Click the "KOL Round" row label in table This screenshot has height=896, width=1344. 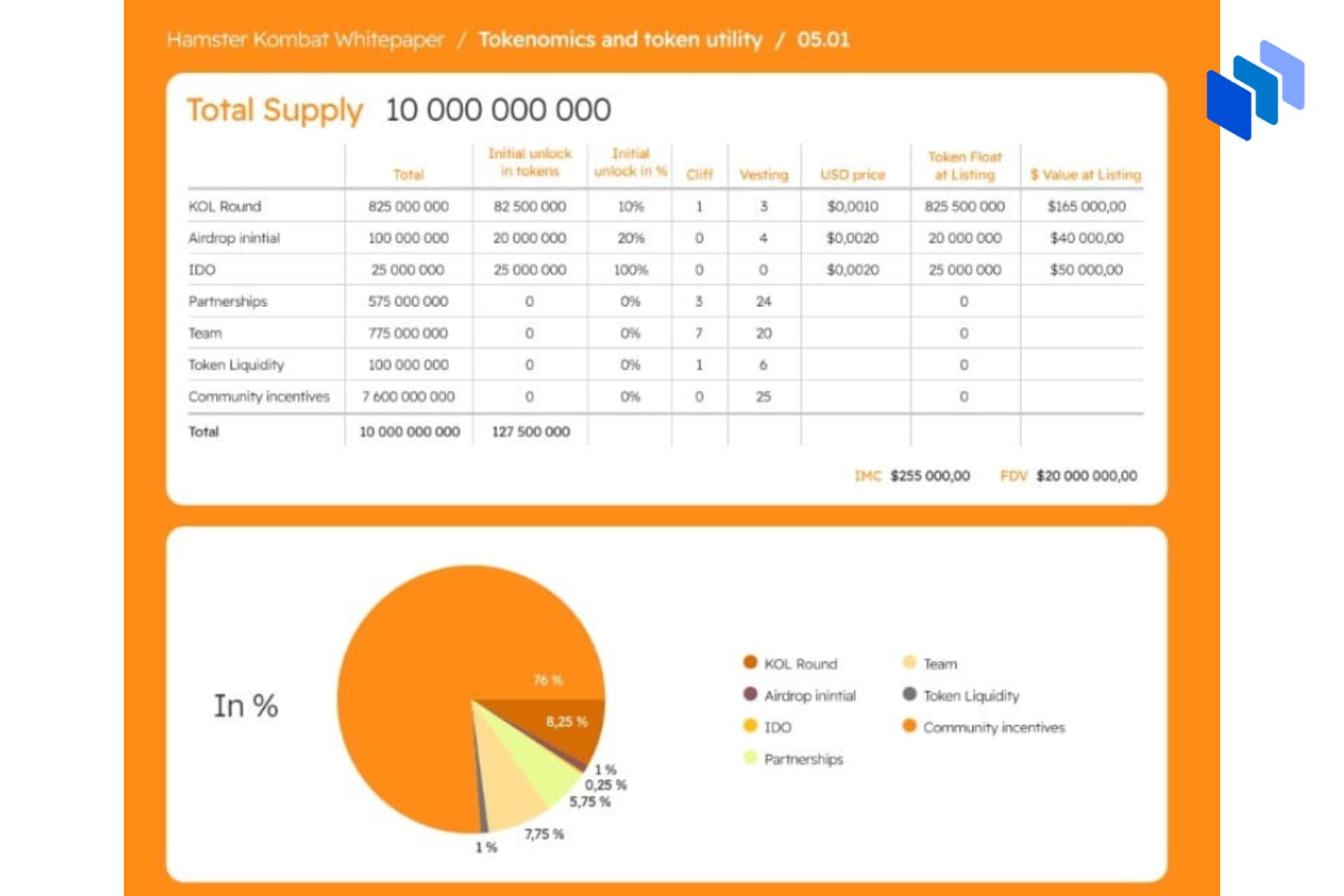(x=225, y=206)
